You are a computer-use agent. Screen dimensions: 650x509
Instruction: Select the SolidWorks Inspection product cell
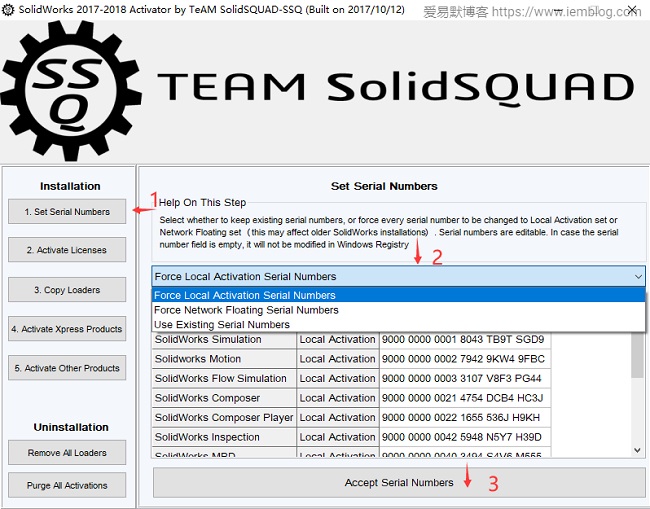point(224,437)
